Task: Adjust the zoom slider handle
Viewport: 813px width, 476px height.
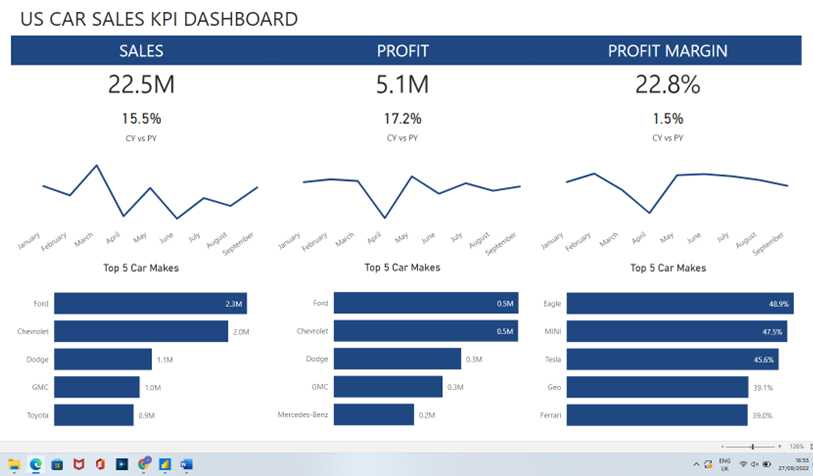Action: pos(752,446)
